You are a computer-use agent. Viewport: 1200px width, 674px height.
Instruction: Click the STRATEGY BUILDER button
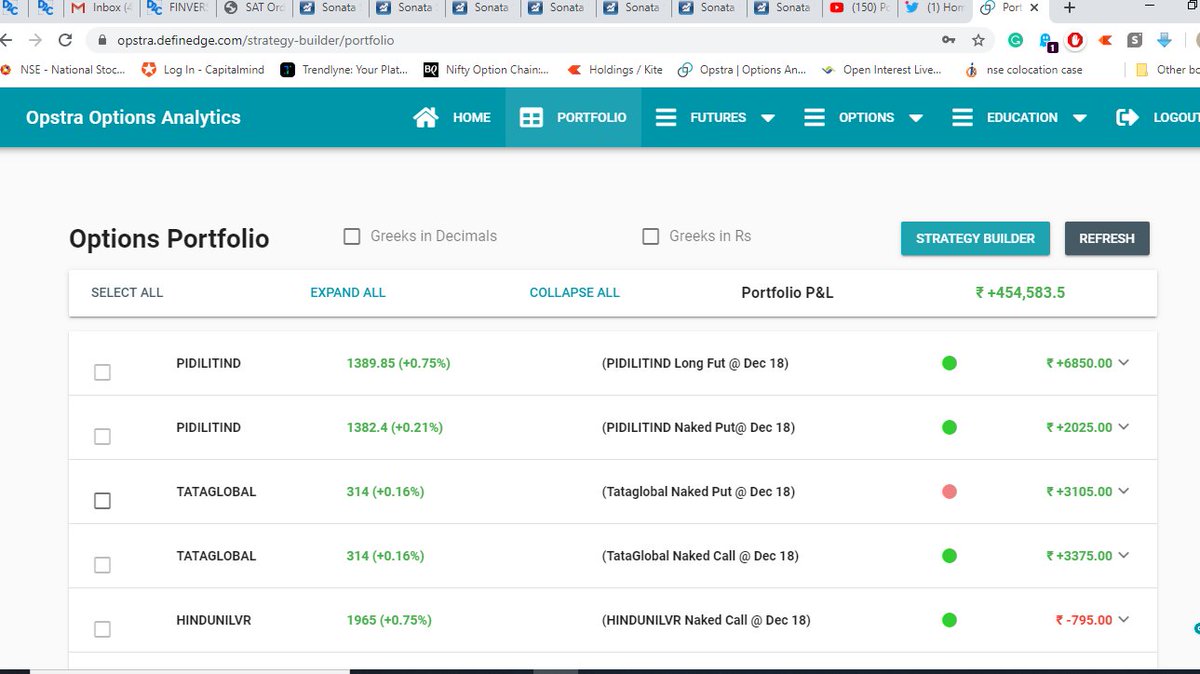point(975,238)
